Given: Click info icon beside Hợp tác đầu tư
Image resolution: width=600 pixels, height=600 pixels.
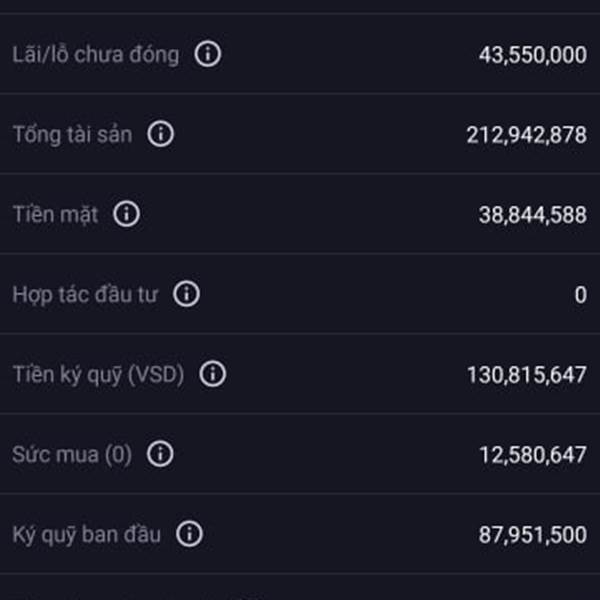Looking at the screenshot, I should (x=186, y=294).
